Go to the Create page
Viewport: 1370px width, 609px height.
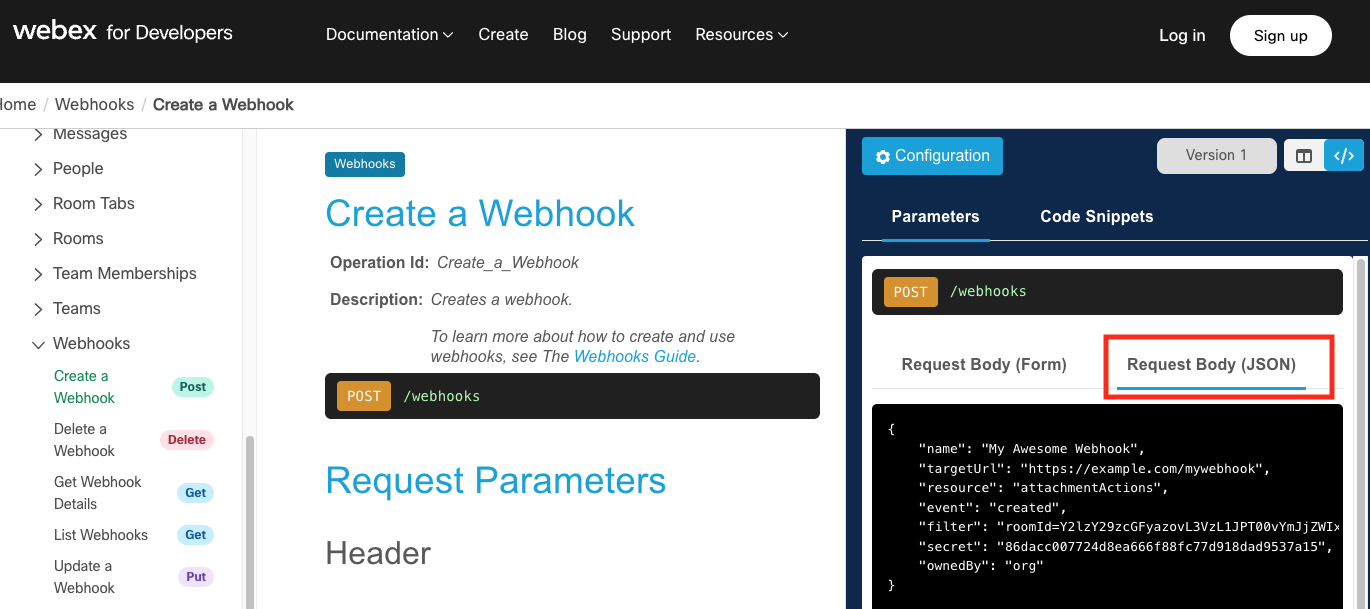(503, 34)
